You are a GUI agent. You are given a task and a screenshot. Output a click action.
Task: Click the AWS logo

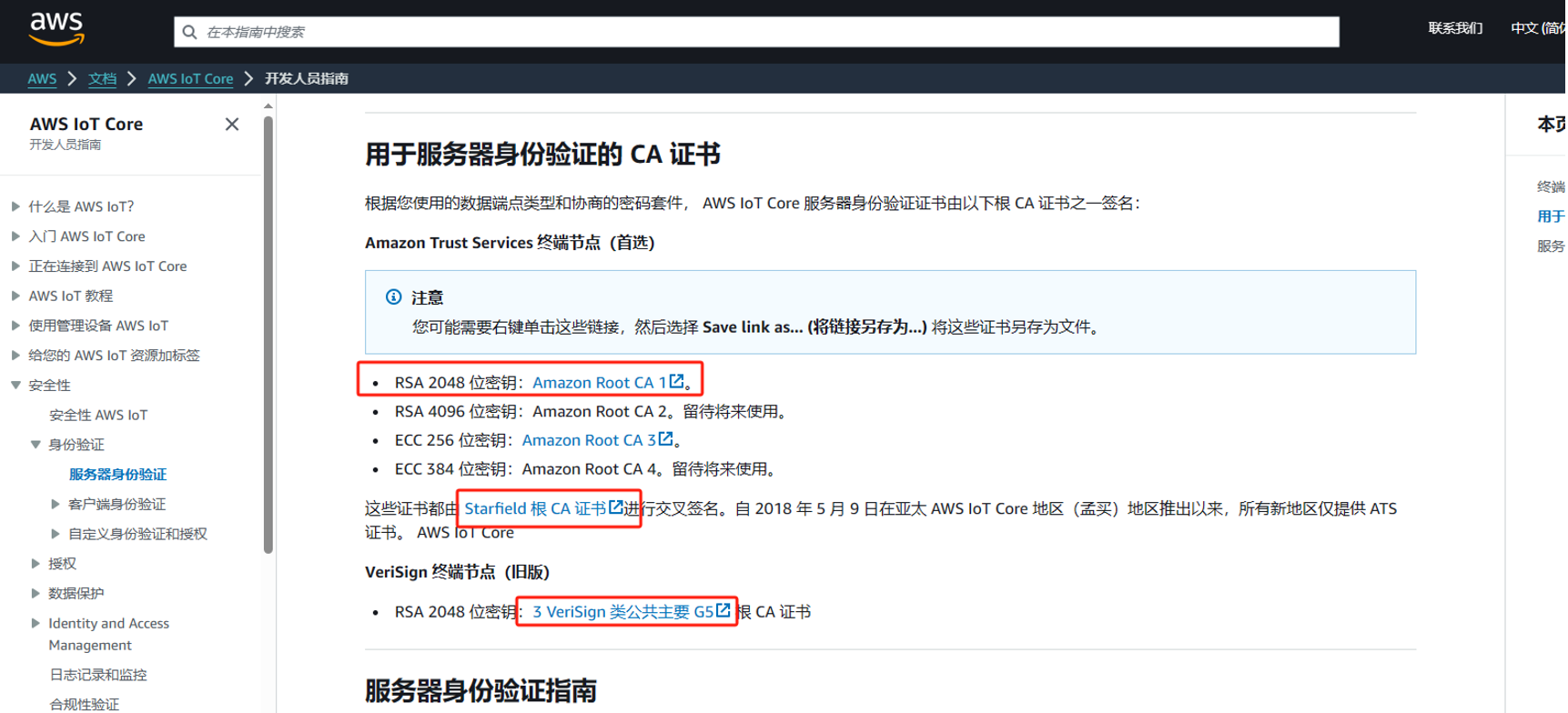coord(56,29)
